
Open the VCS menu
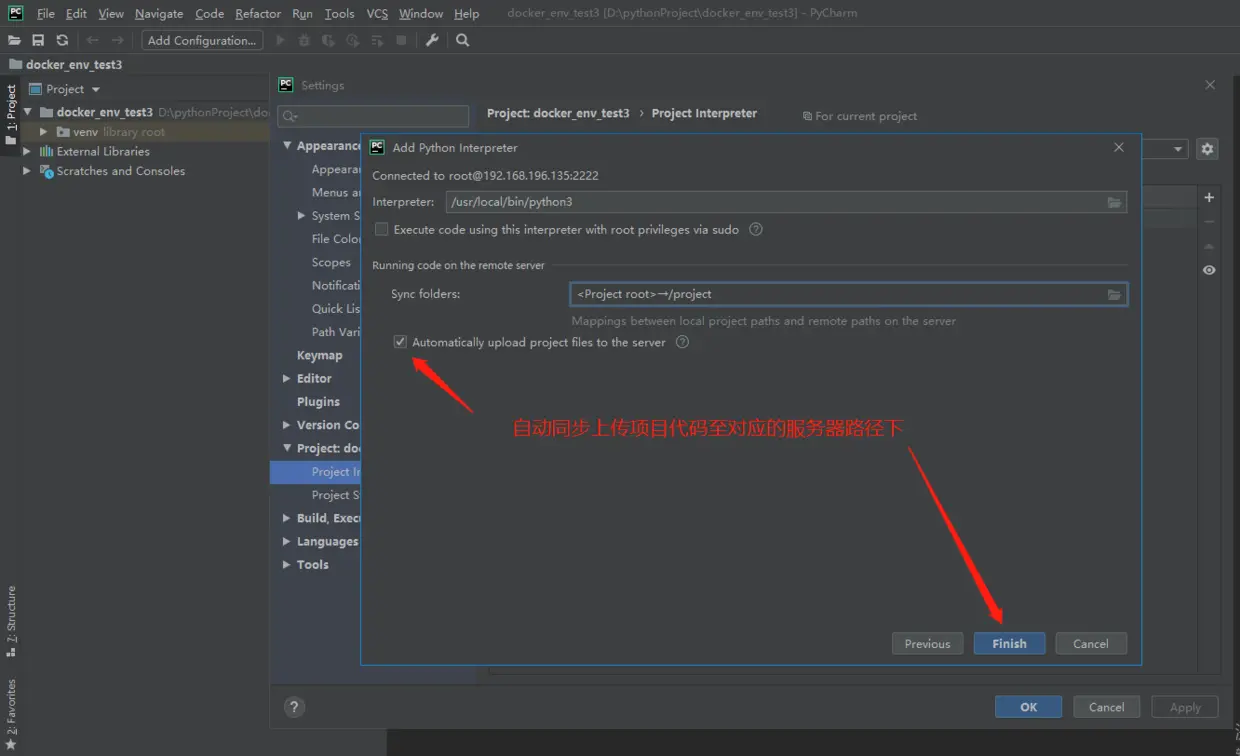[x=377, y=13]
